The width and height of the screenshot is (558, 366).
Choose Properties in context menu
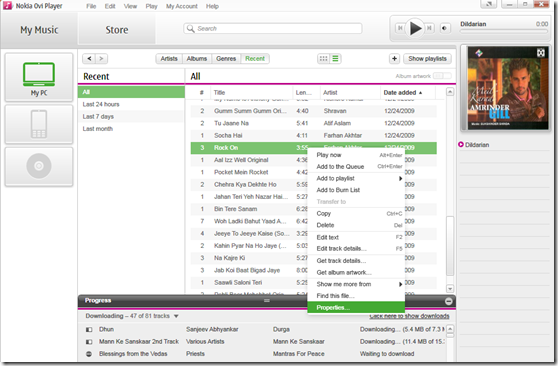click(x=356, y=308)
